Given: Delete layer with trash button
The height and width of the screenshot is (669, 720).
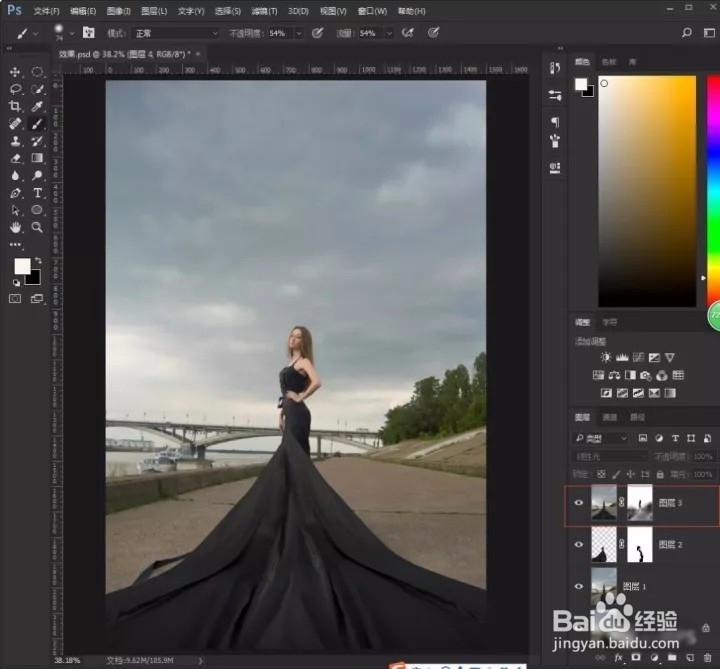Looking at the screenshot, I should 708,658.
